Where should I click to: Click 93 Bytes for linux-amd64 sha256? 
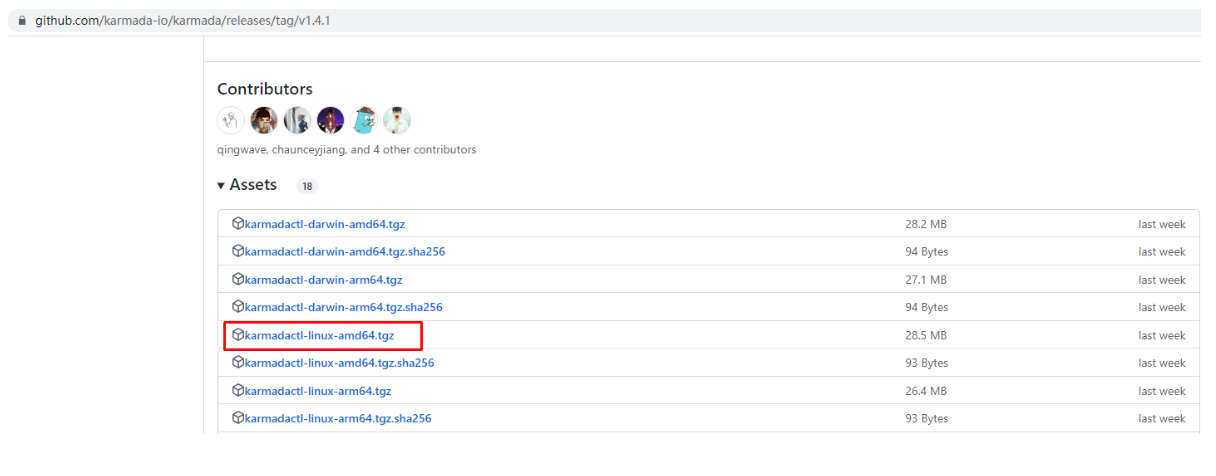pos(927,363)
